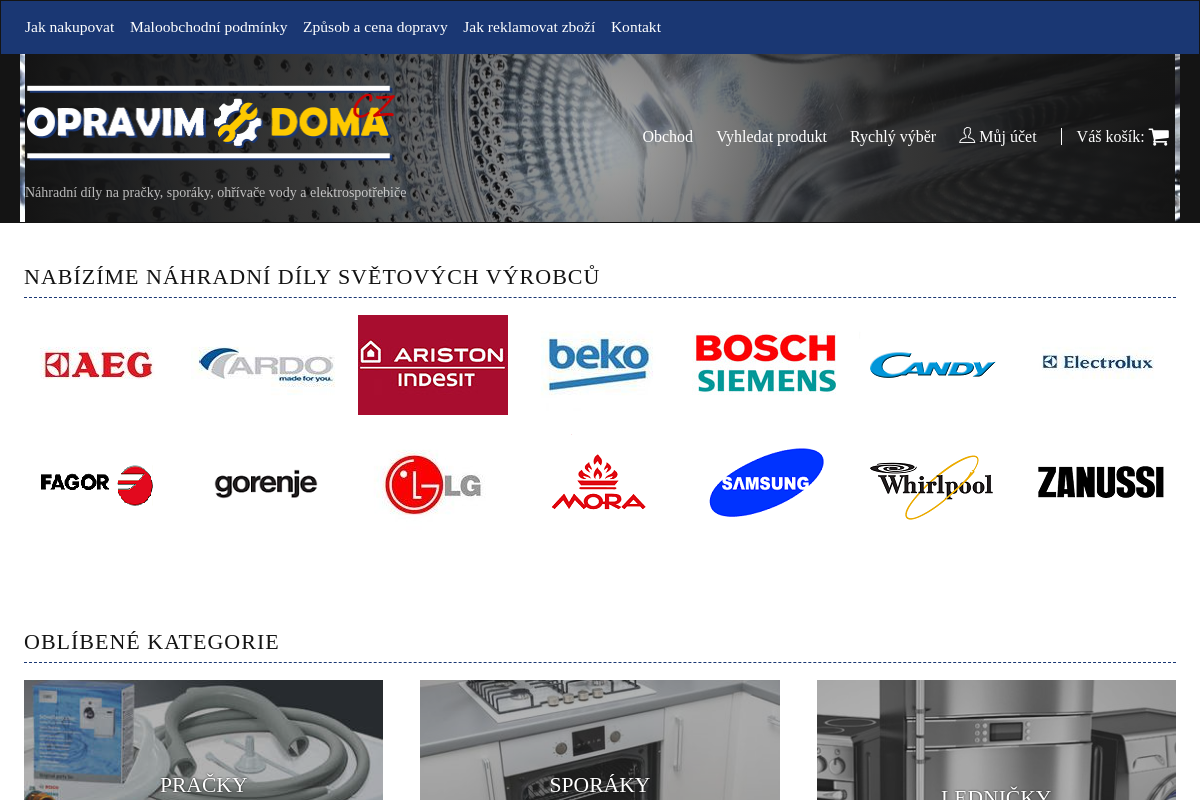
Task: Open Rychlý výběr link
Action: point(893,137)
